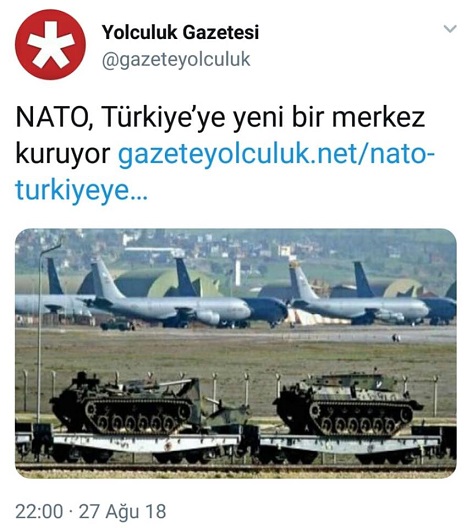Visit the @gazeteyolculuk handle

(176, 60)
